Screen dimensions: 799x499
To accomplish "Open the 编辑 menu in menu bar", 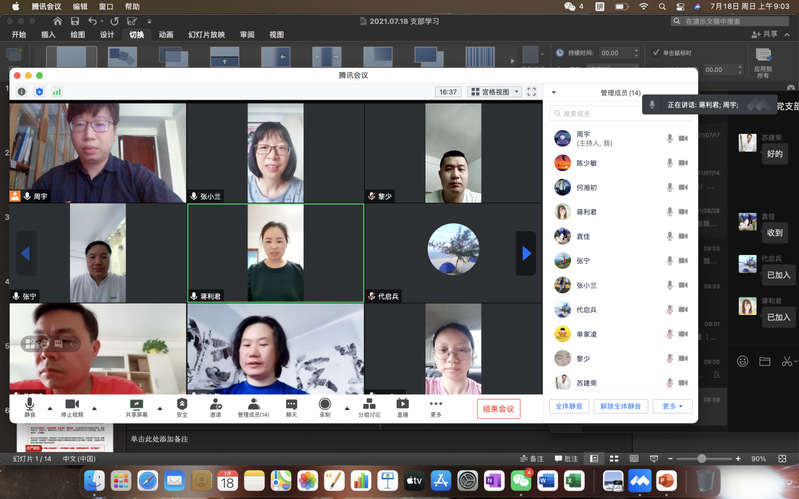I will point(80,6).
